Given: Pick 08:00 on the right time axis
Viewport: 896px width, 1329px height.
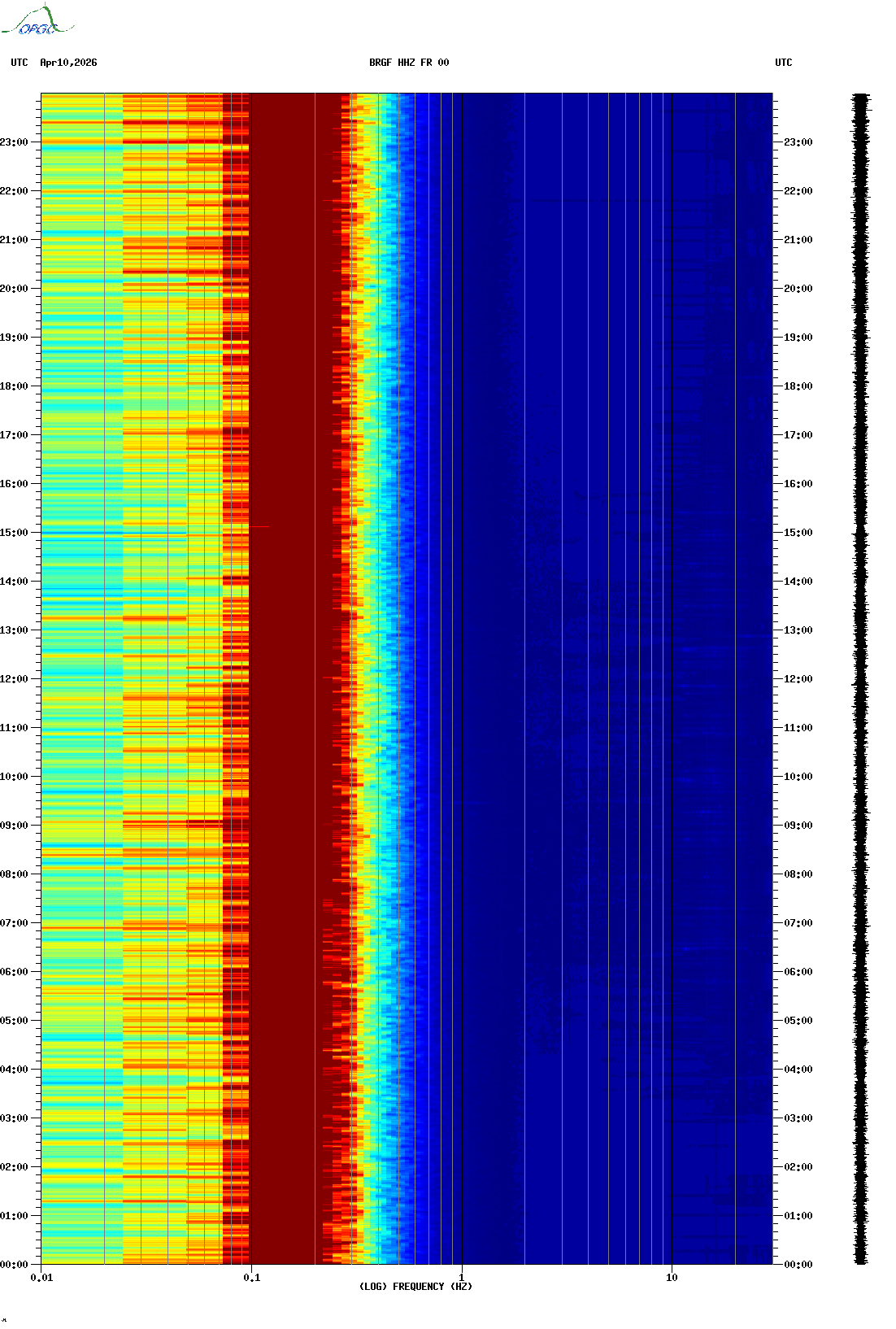Looking at the screenshot, I should pyautogui.click(x=798, y=874).
